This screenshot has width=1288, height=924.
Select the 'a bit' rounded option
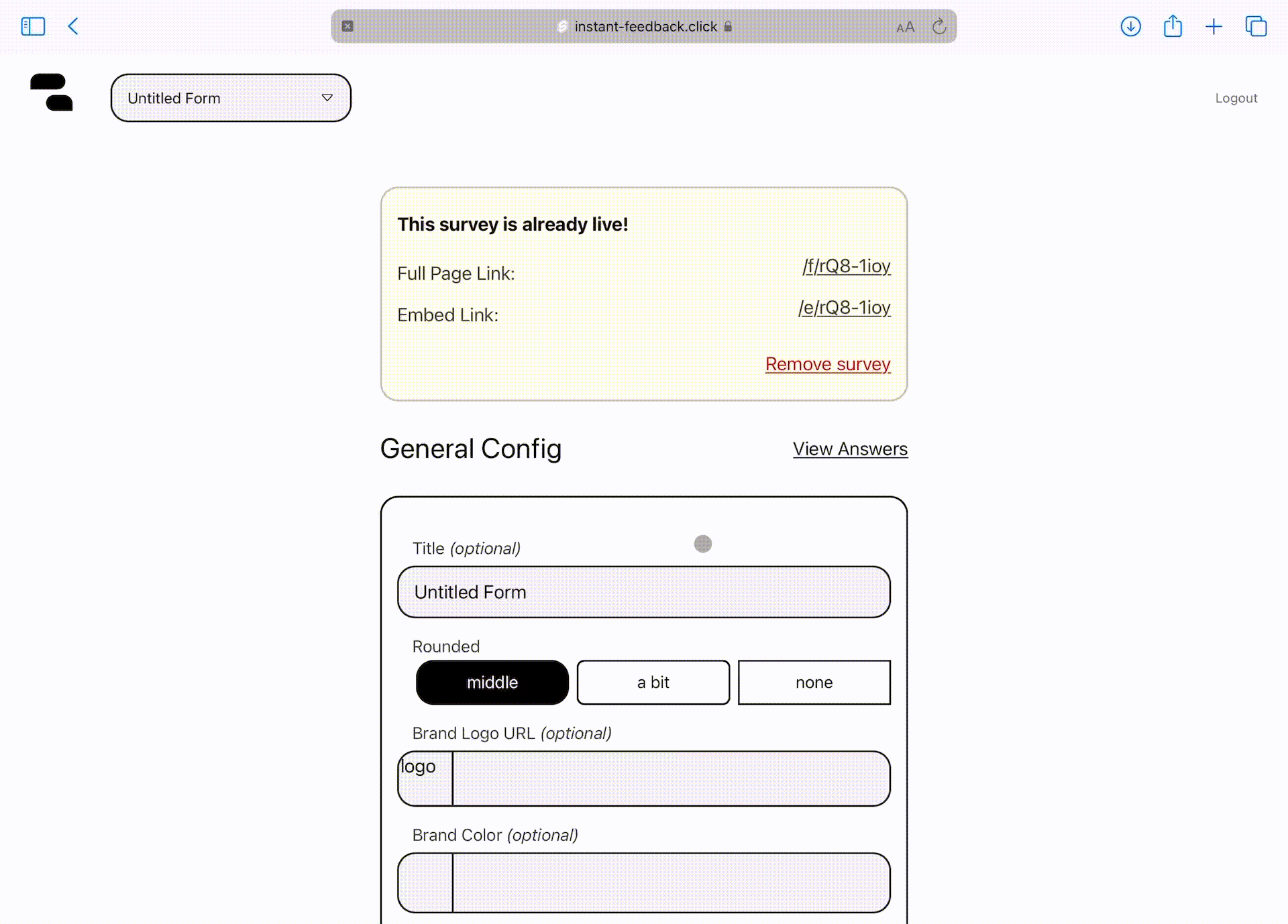(x=653, y=682)
